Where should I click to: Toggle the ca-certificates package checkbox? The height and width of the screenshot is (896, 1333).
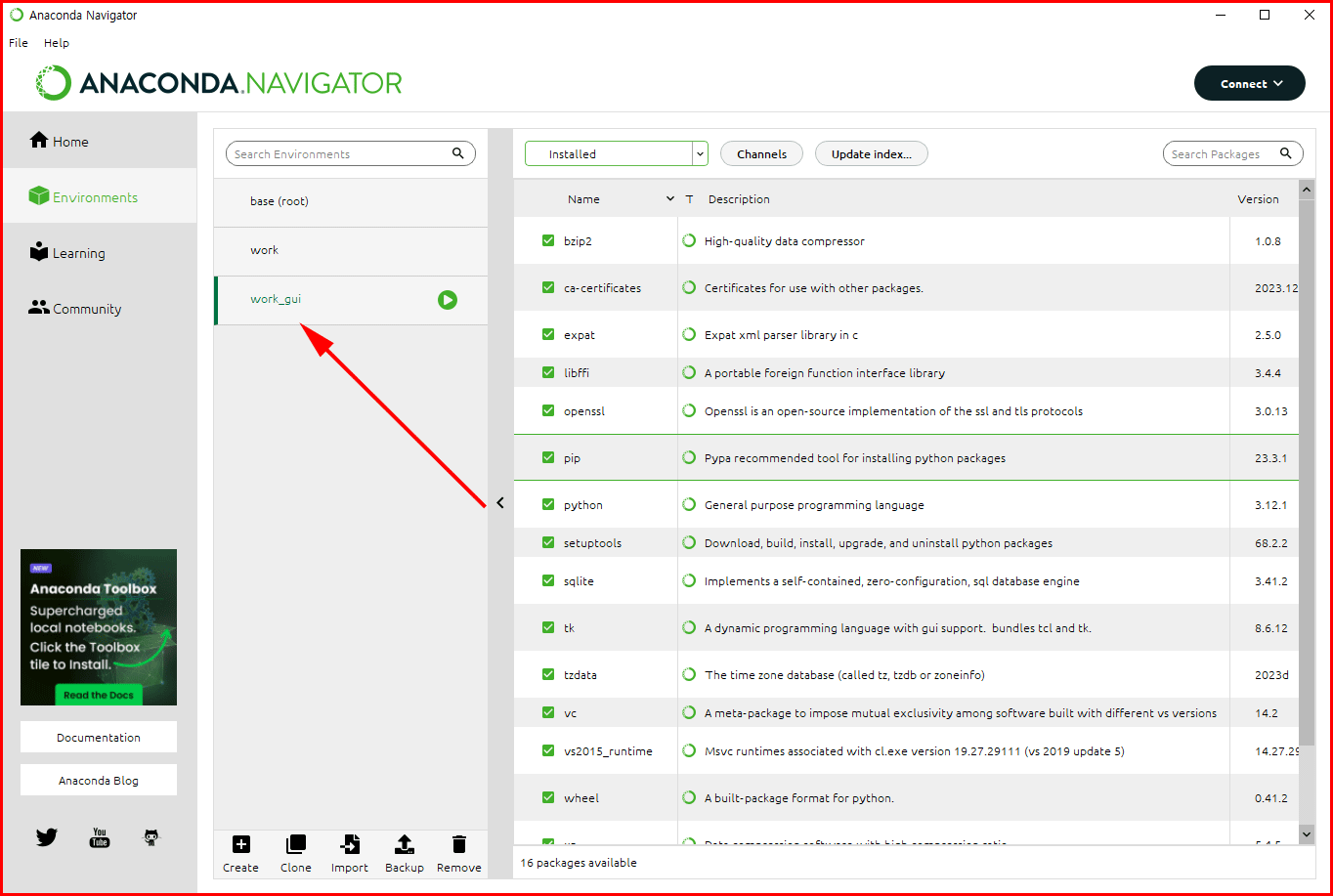(x=548, y=287)
